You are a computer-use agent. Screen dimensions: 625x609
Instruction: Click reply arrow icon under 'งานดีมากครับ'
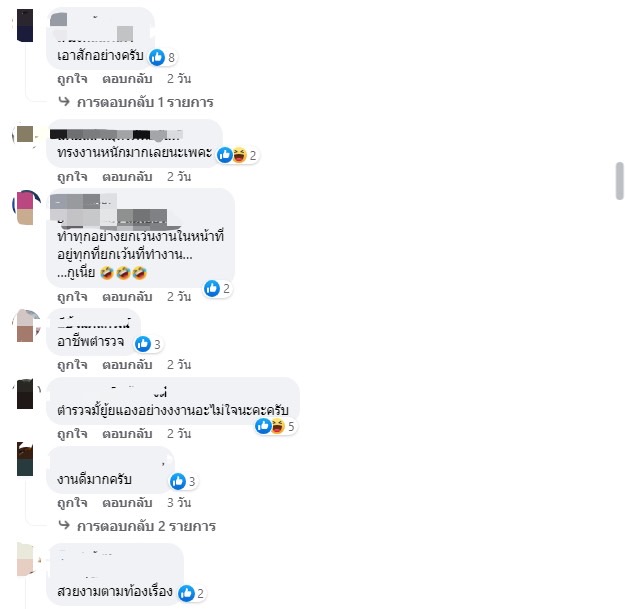64,525
